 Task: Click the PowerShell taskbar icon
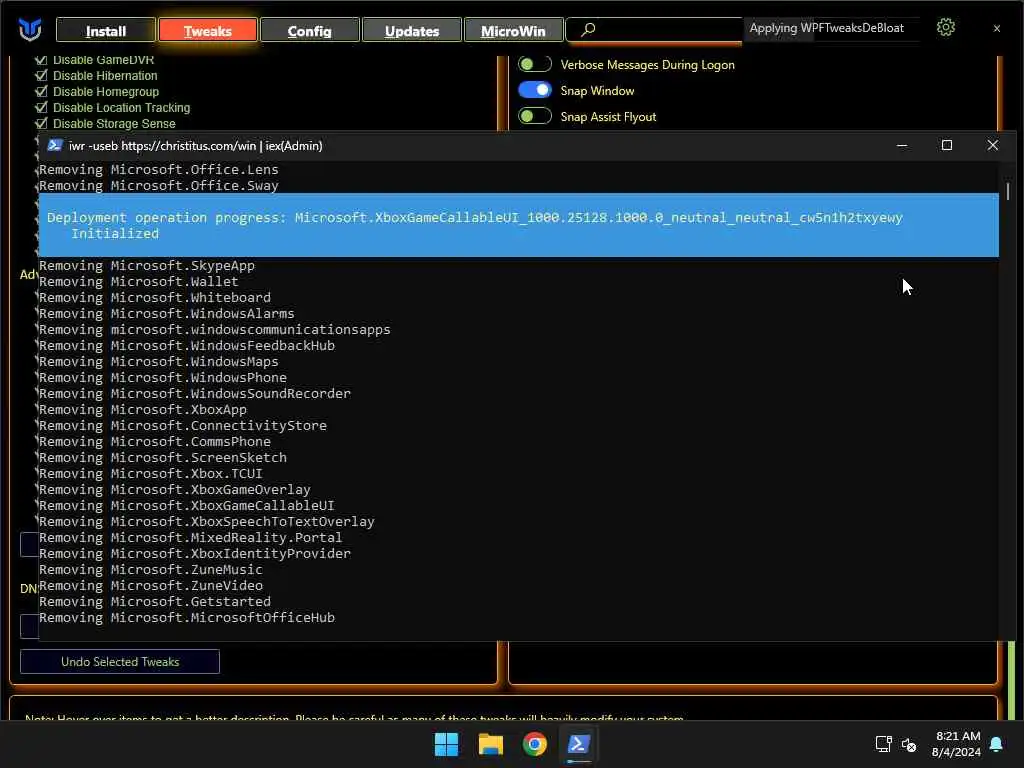click(x=579, y=744)
